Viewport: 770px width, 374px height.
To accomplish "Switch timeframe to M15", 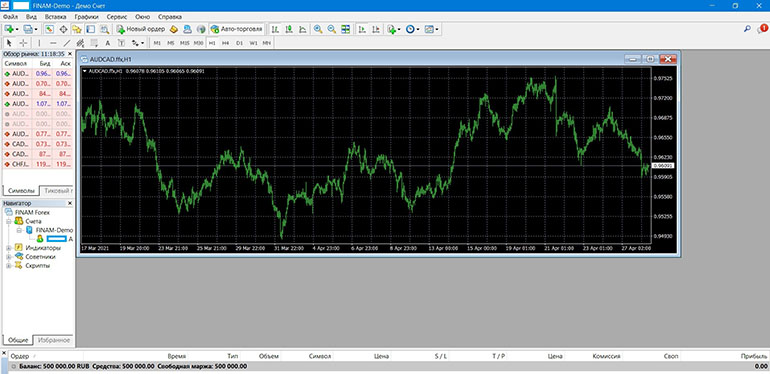I will tap(185, 43).
